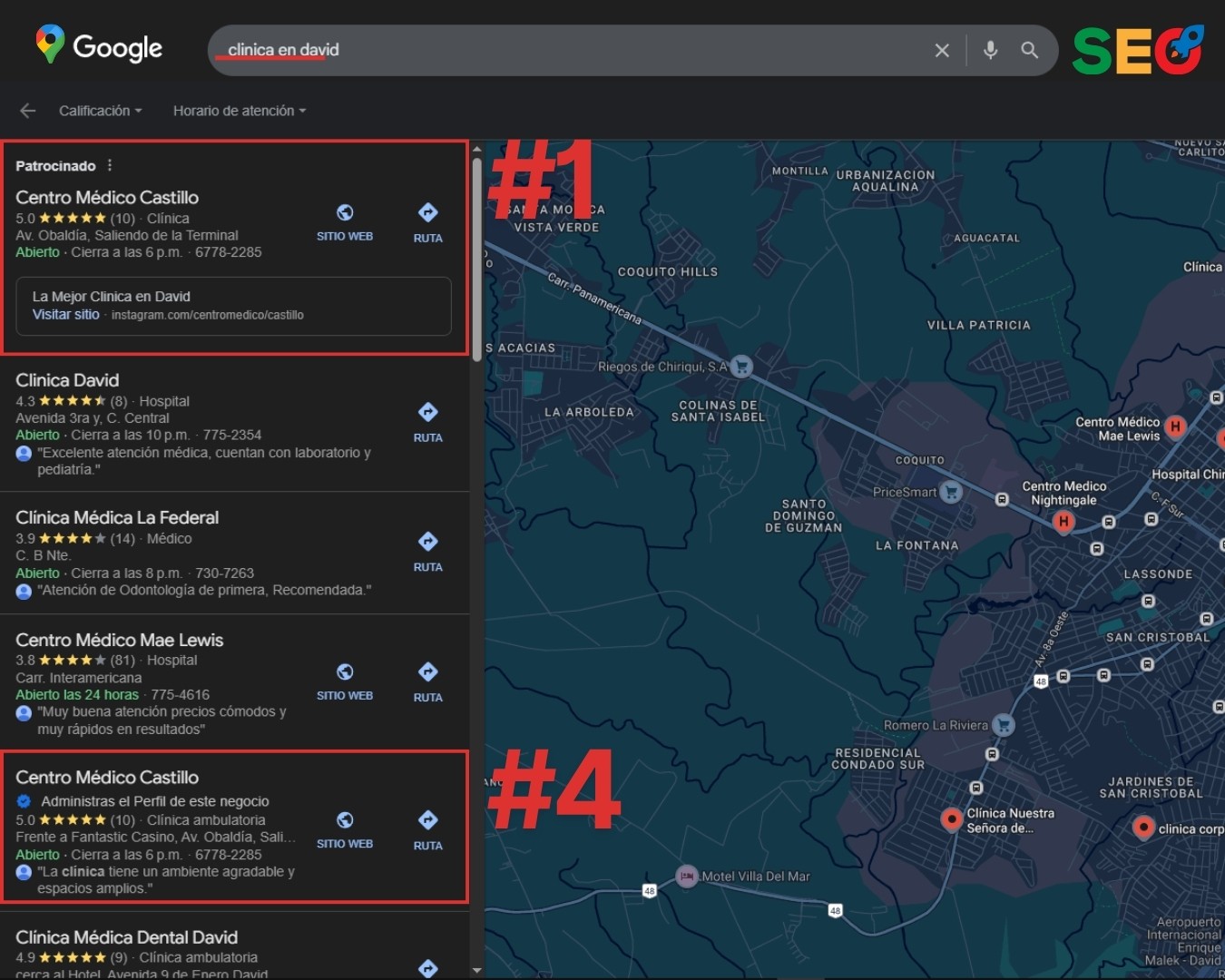Click Motel Villa Del Mar lodging pin
Image resolution: width=1225 pixels, height=980 pixels.
tap(687, 877)
